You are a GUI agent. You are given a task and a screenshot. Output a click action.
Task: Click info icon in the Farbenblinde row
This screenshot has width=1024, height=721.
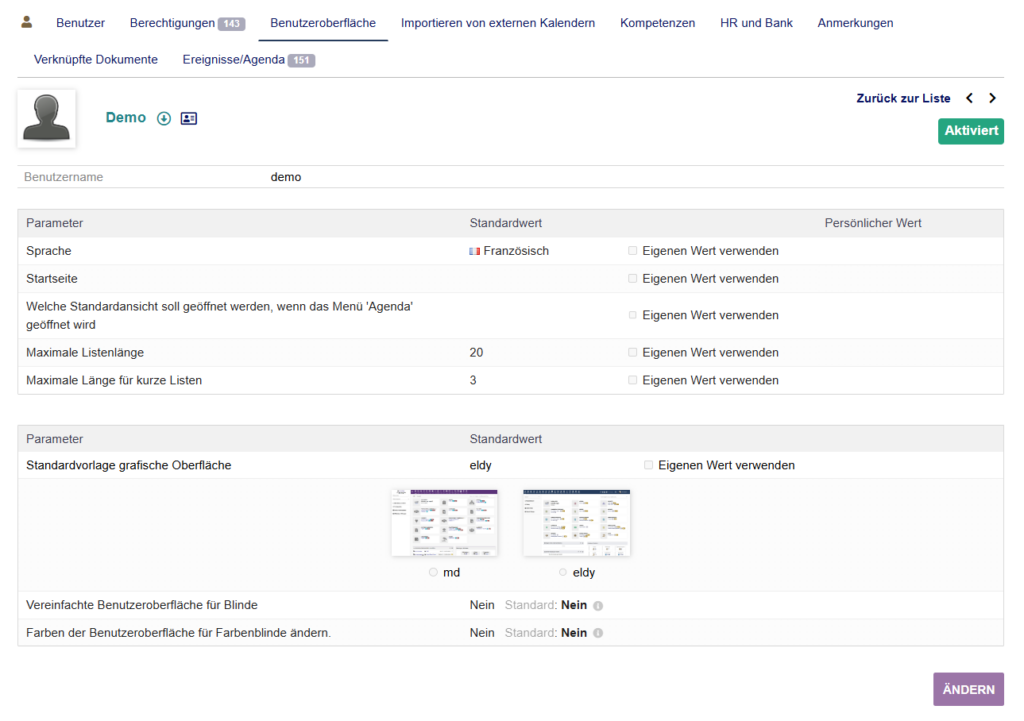[598, 633]
